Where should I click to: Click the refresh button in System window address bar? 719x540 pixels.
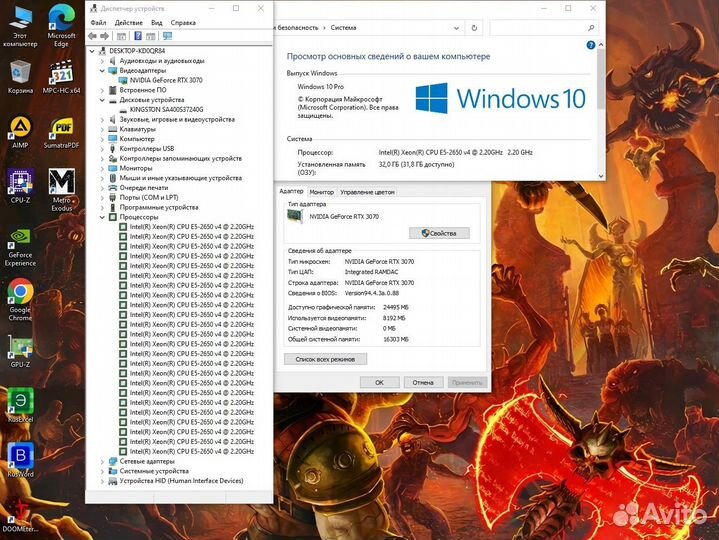(474, 28)
